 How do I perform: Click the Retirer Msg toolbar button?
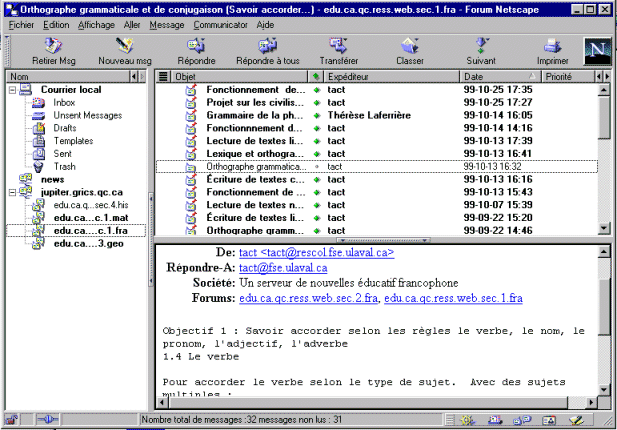point(54,51)
